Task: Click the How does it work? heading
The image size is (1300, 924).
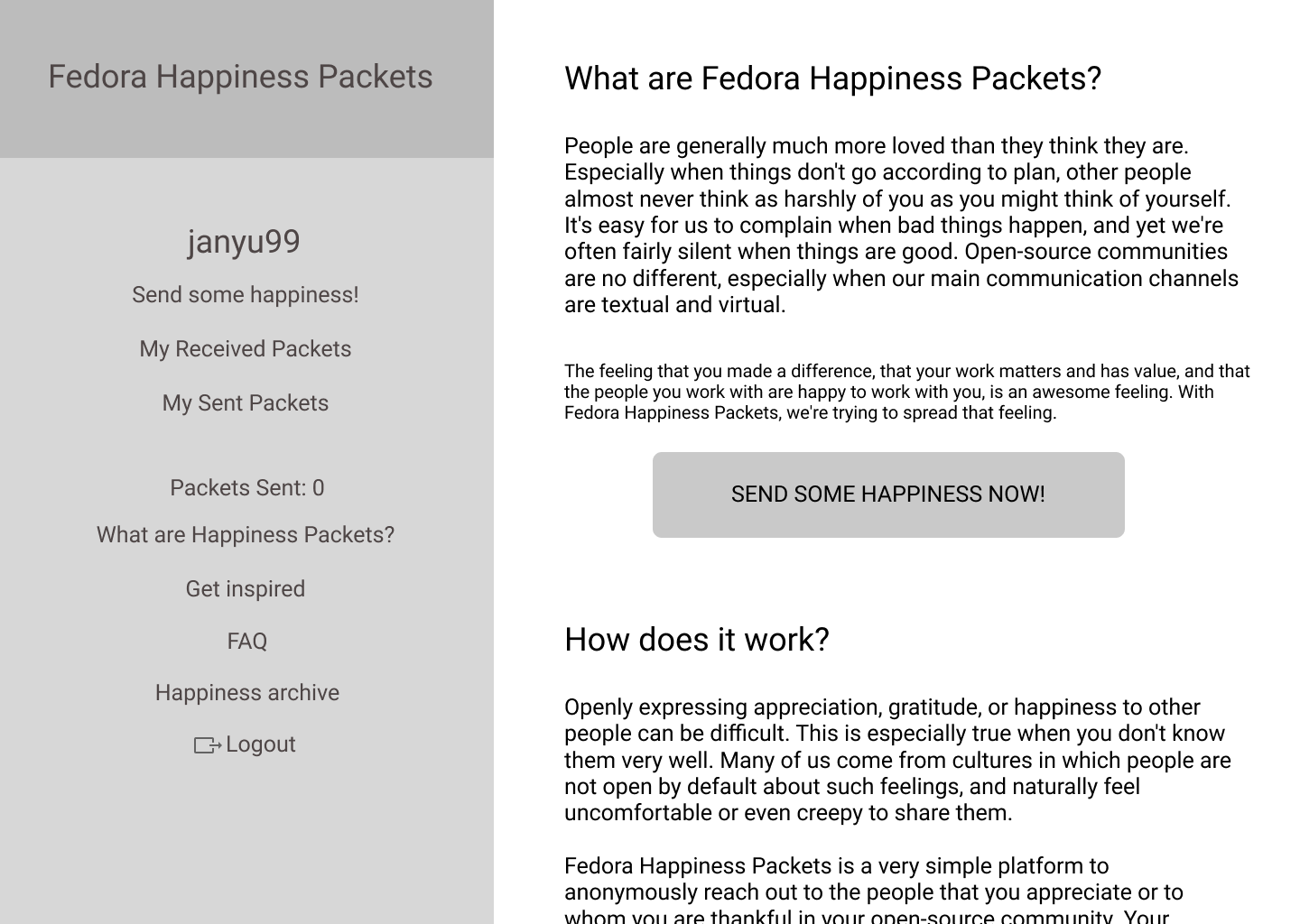Action: tap(696, 640)
